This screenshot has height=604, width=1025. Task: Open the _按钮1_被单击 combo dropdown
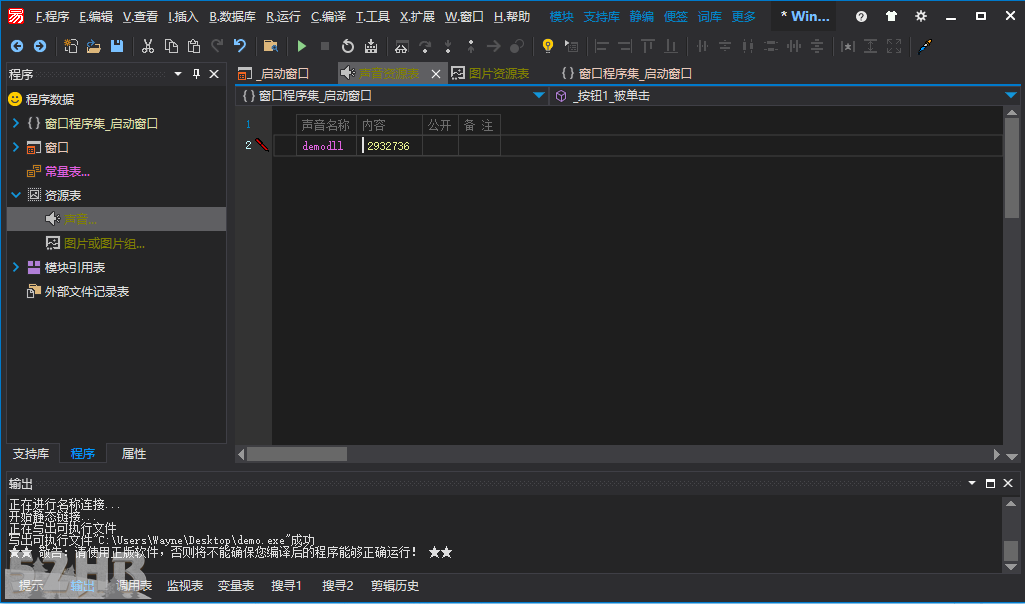pos(1011,95)
